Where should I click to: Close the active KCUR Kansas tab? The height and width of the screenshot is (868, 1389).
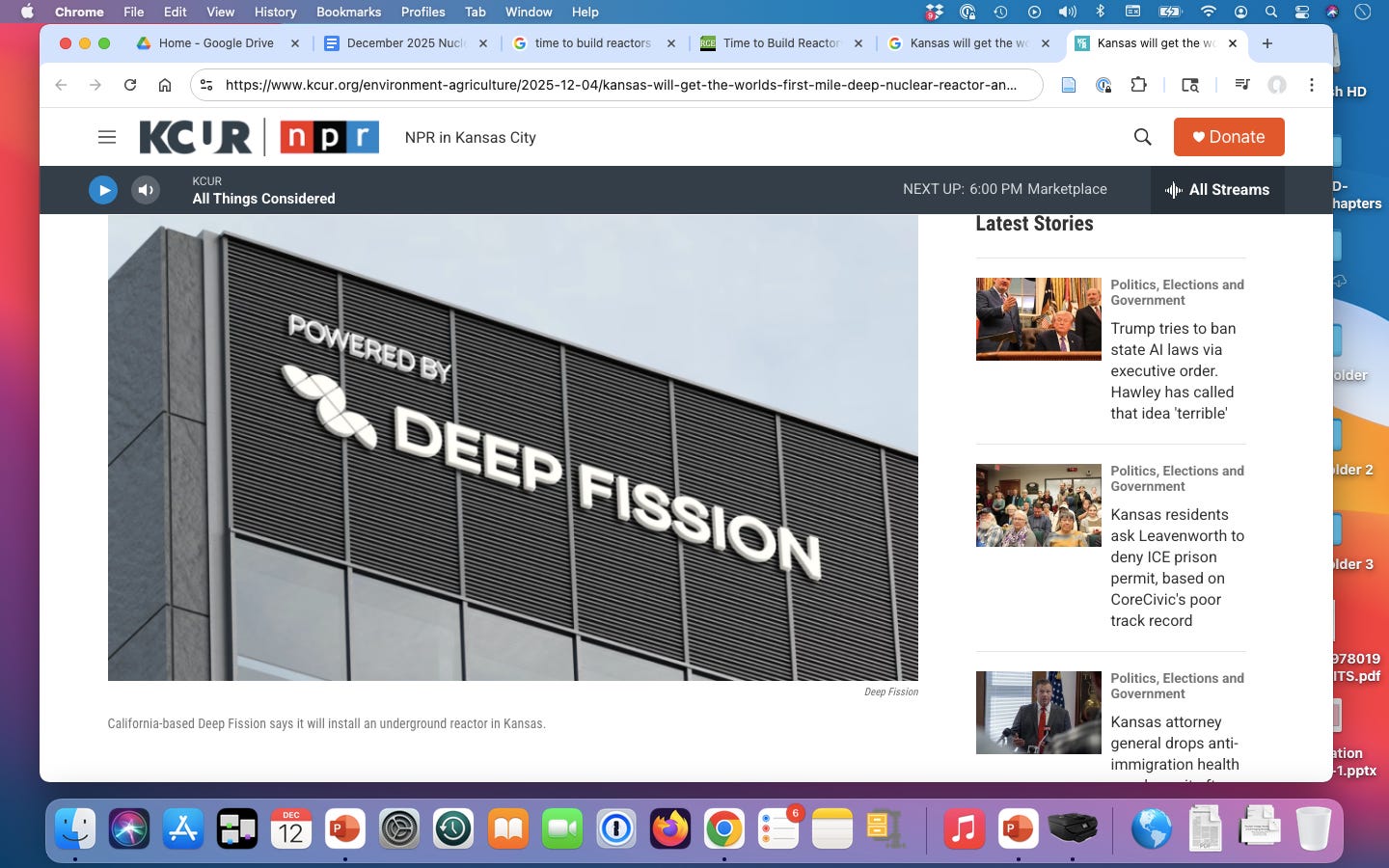(x=1233, y=43)
